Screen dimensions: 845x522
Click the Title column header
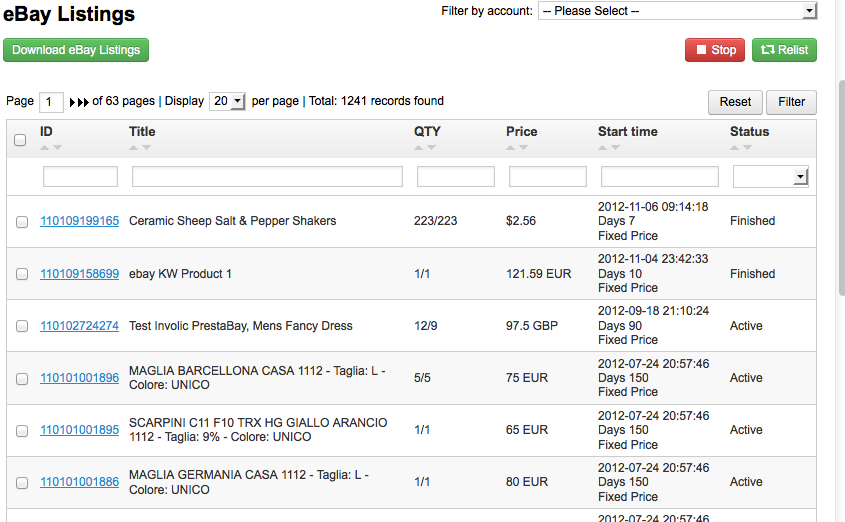[x=142, y=131]
